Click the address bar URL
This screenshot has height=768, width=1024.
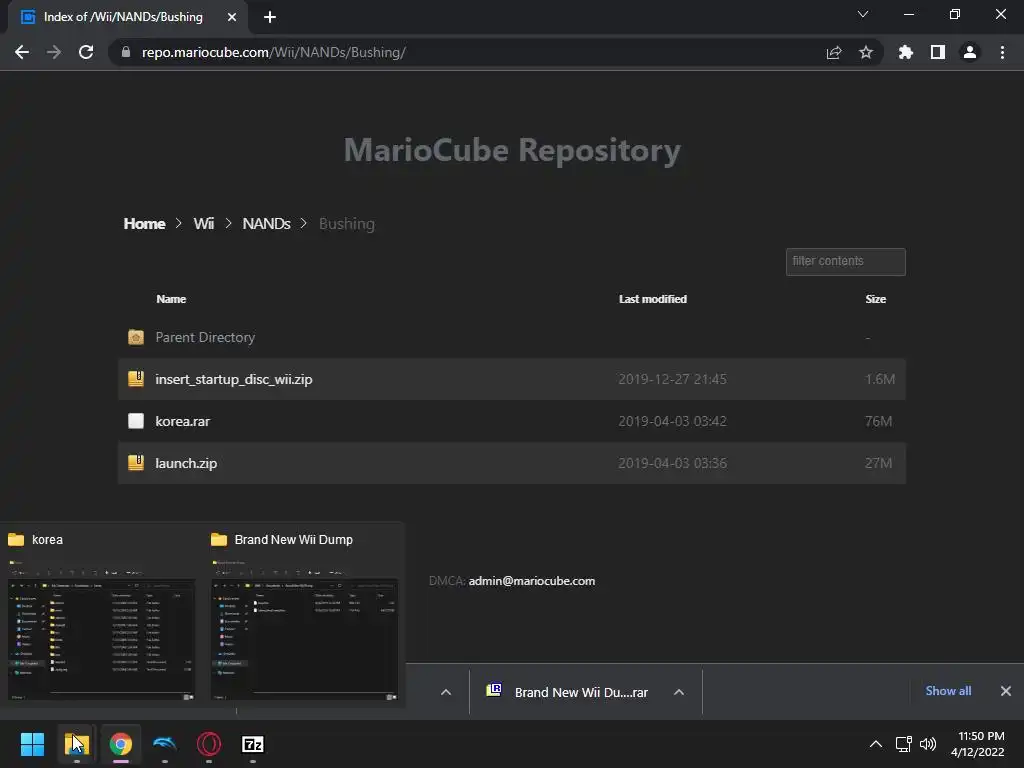tap(274, 52)
